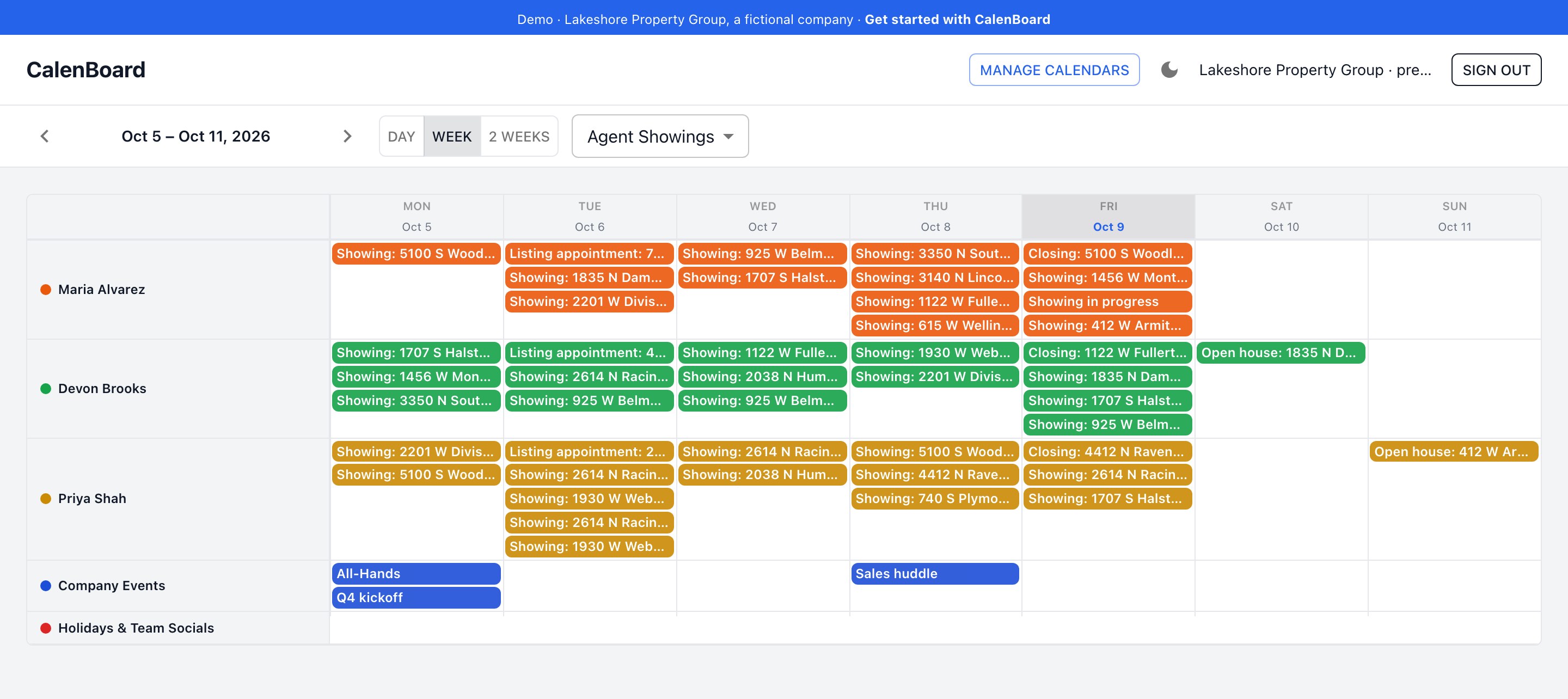Image resolution: width=1568 pixels, height=699 pixels.
Task: Go to the previous week
Action: click(x=45, y=137)
